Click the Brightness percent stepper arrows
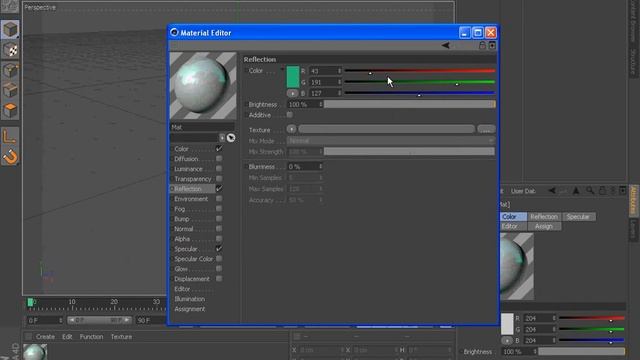Image resolution: width=640 pixels, height=360 pixels. click(x=321, y=104)
